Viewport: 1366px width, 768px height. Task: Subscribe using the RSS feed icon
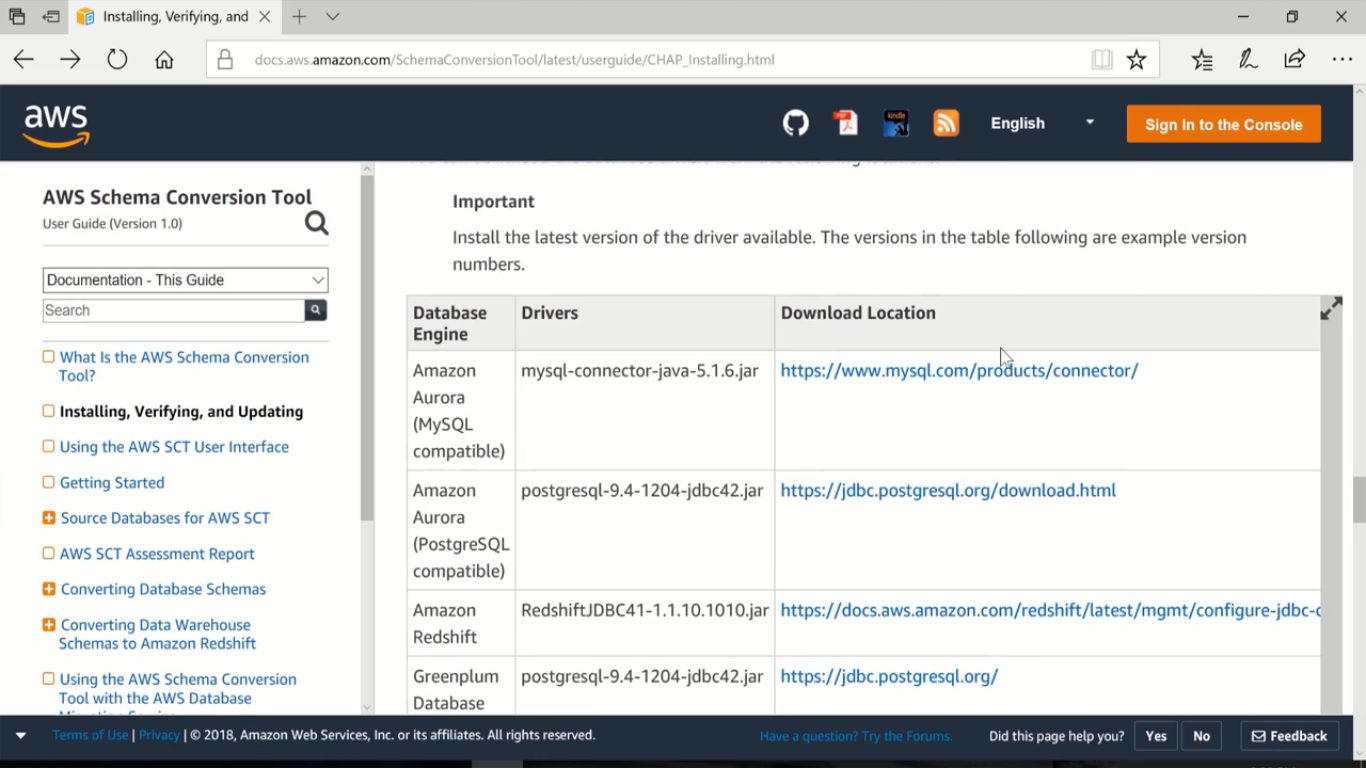(x=945, y=123)
